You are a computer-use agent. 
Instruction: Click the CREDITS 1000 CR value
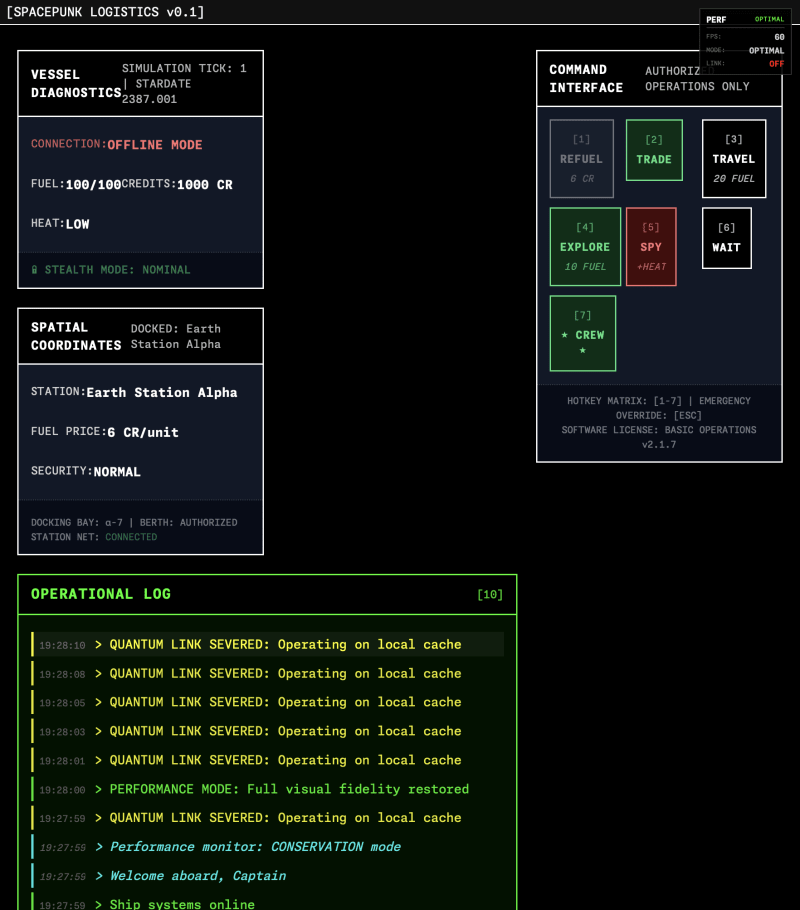(x=204, y=185)
